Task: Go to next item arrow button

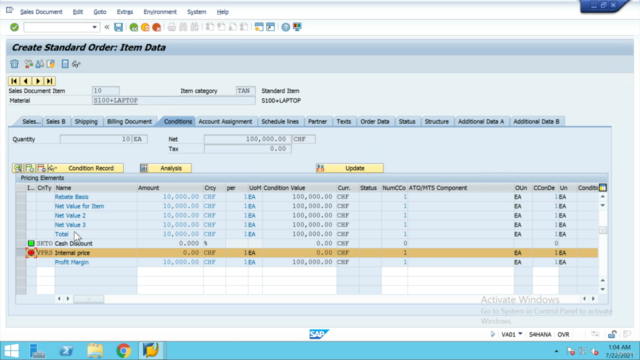Action: pyautogui.click(x=38, y=81)
